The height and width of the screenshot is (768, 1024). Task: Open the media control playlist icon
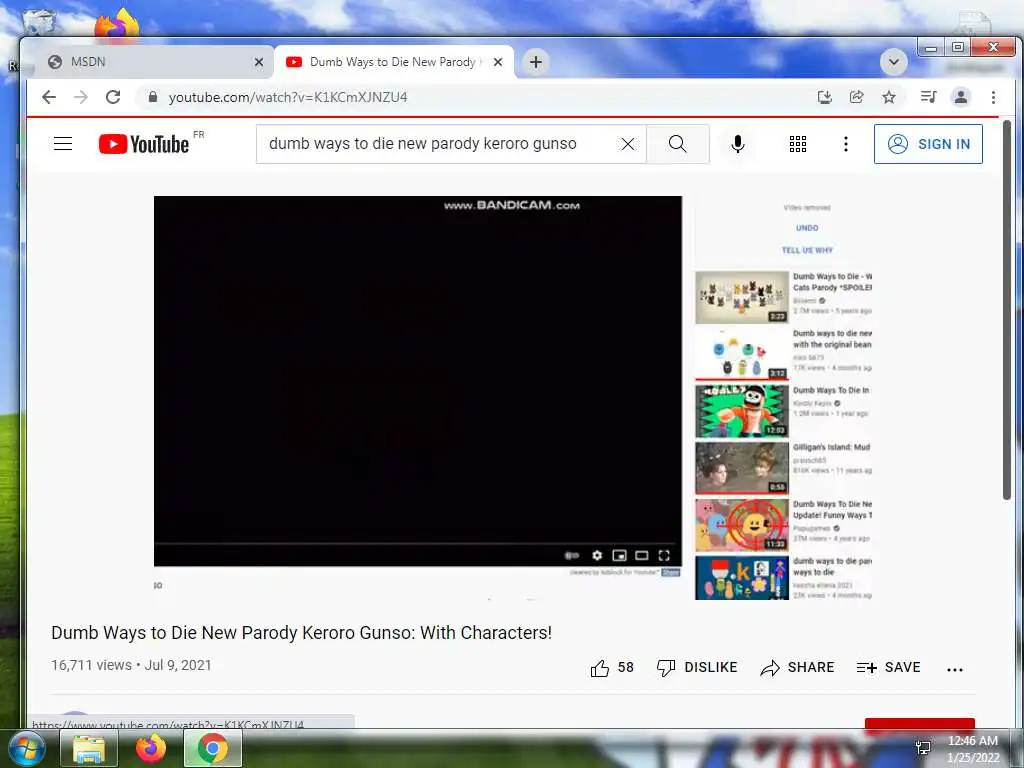pyautogui.click(x=928, y=97)
